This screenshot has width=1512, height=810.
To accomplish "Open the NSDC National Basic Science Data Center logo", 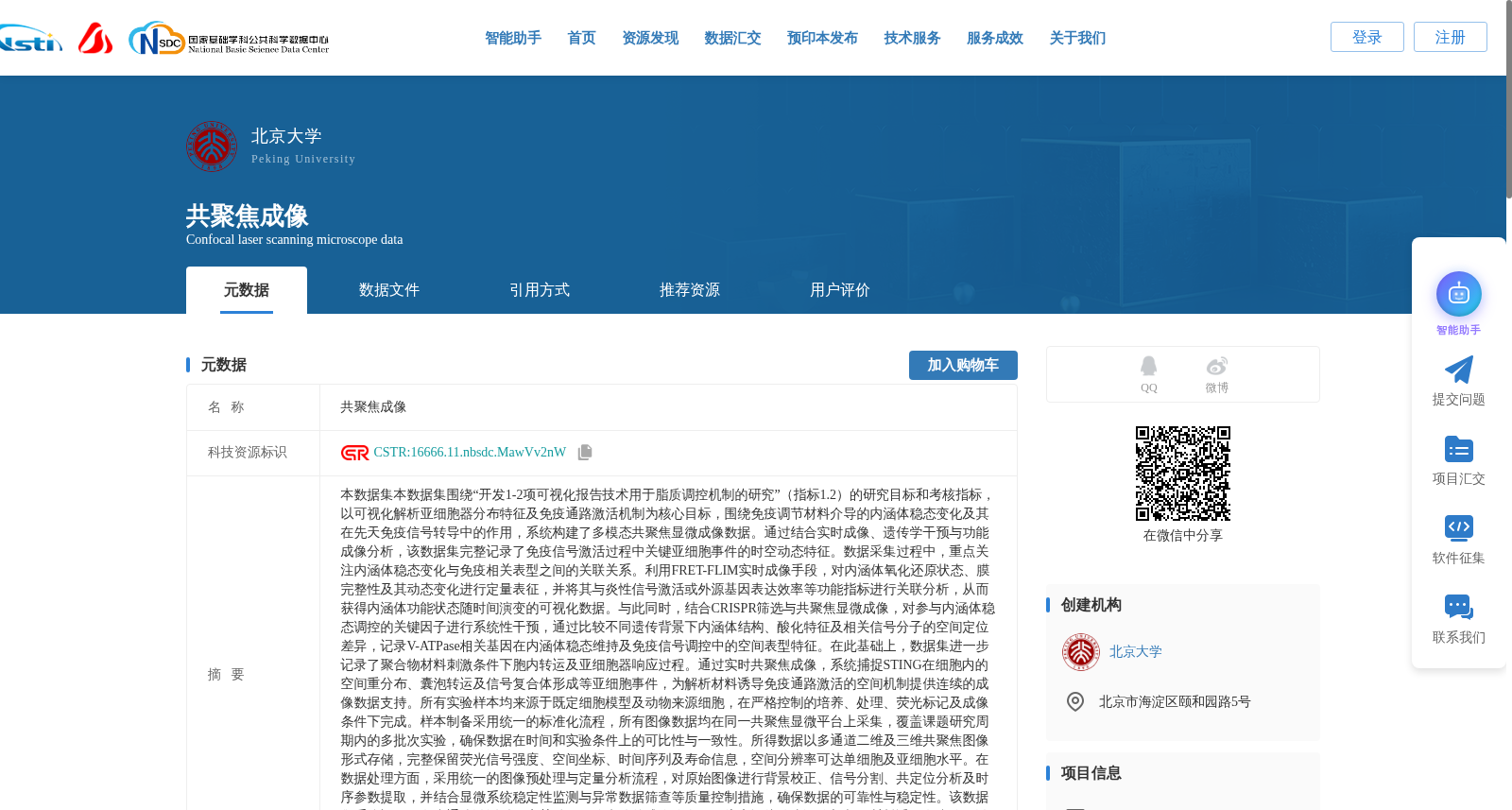I will point(229,39).
